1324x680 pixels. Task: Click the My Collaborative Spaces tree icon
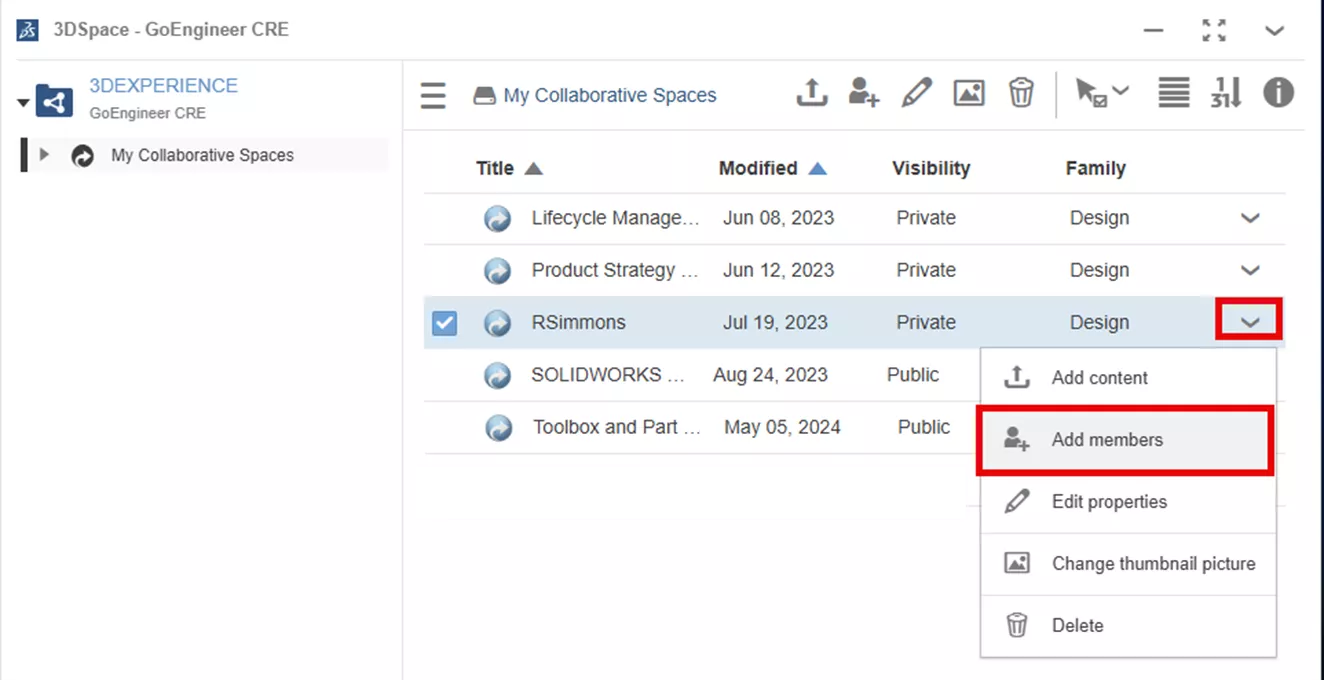pos(82,156)
